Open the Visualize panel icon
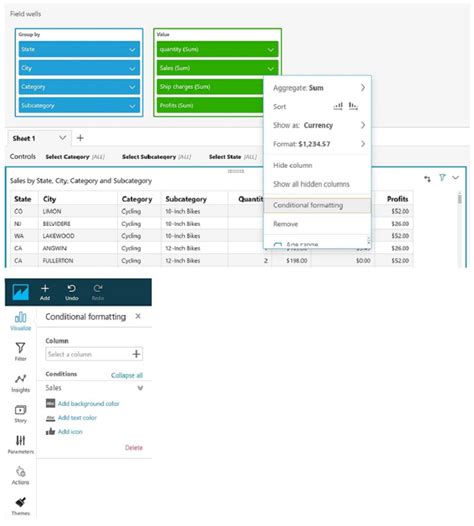474x526 pixels. tap(20, 321)
